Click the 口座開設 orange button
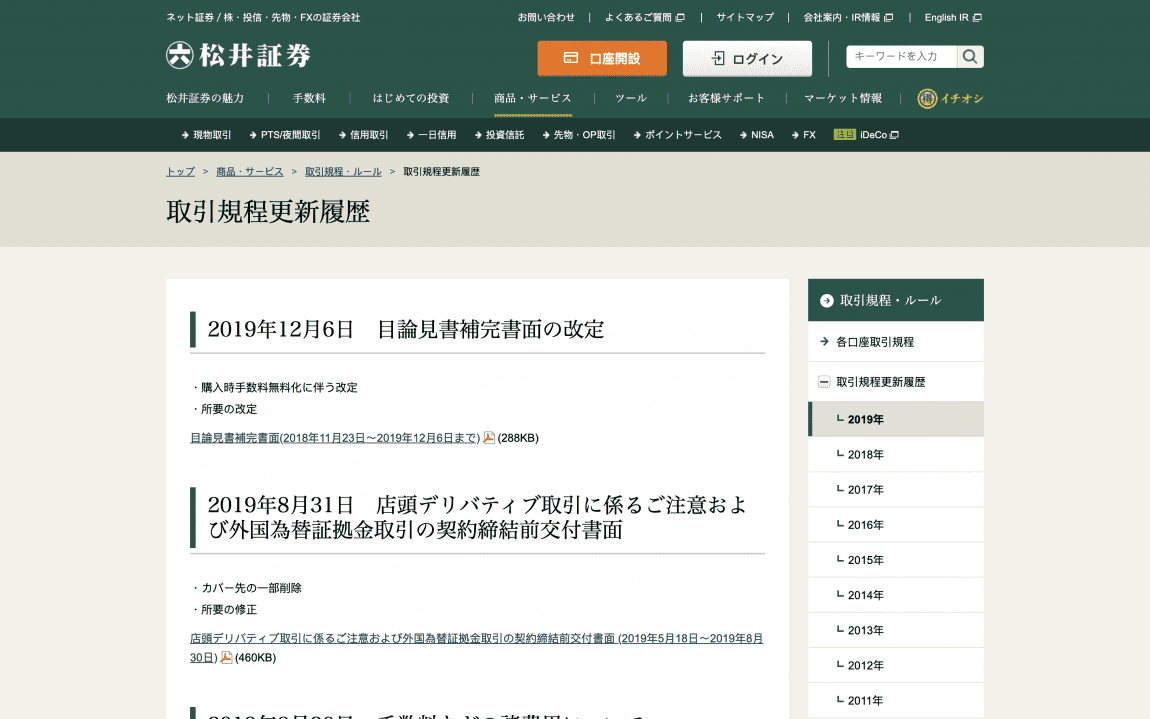The width and height of the screenshot is (1150, 719). (x=602, y=58)
